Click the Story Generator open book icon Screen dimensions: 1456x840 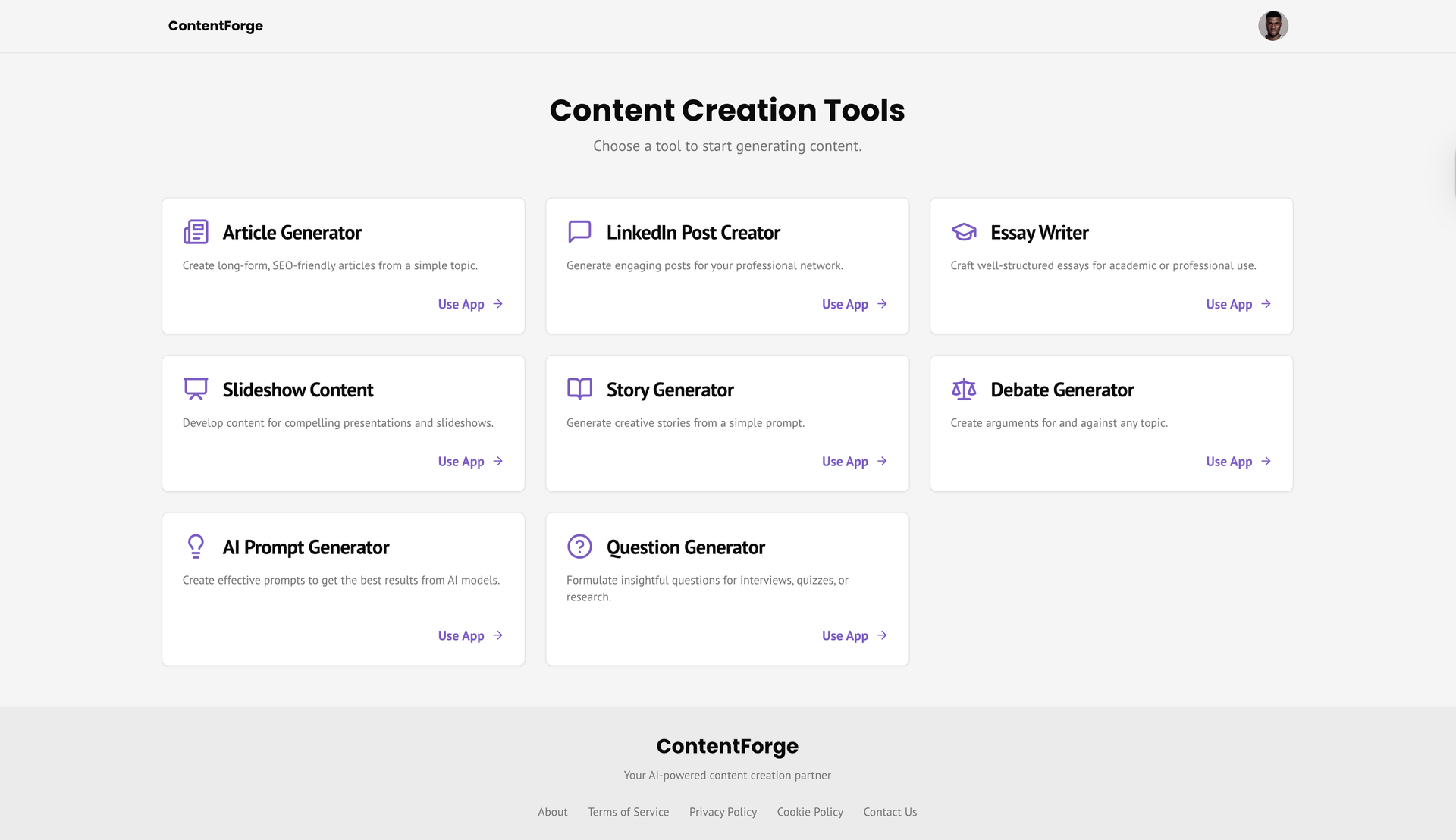579,389
